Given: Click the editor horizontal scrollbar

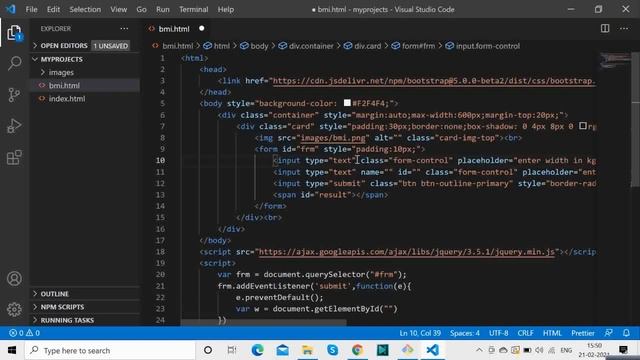Looking at the screenshot, I should (x=263, y=322).
